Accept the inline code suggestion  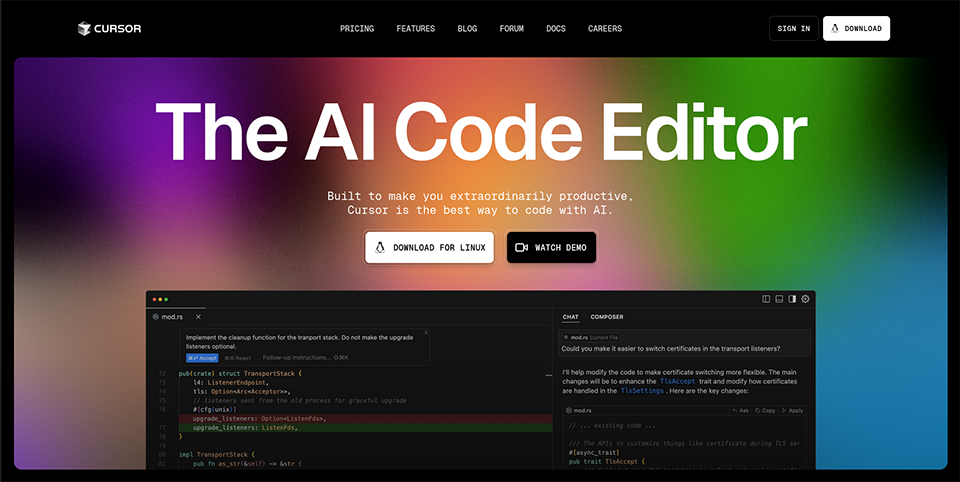click(202, 357)
